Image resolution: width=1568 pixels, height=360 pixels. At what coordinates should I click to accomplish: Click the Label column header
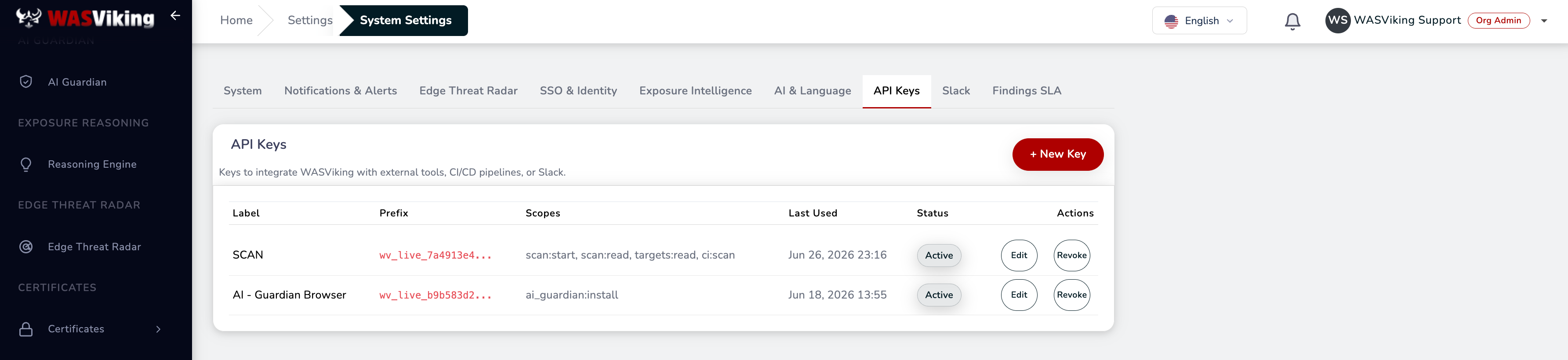[x=246, y=213]
